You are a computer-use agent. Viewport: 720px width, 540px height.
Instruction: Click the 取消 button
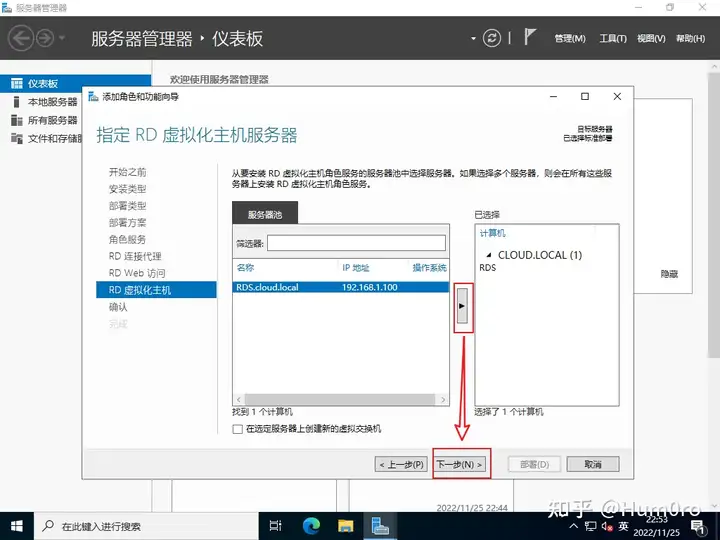pos(593,464)
